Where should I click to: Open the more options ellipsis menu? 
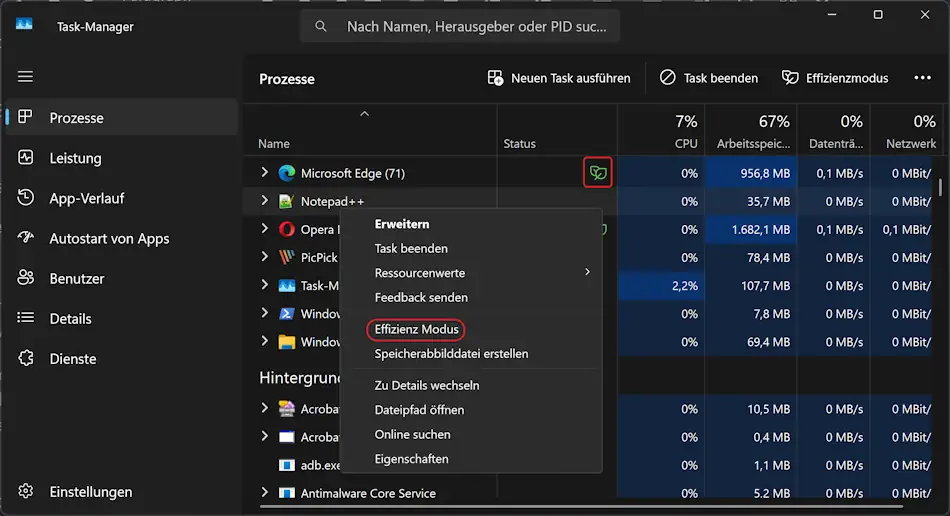[x=922, y=78]
